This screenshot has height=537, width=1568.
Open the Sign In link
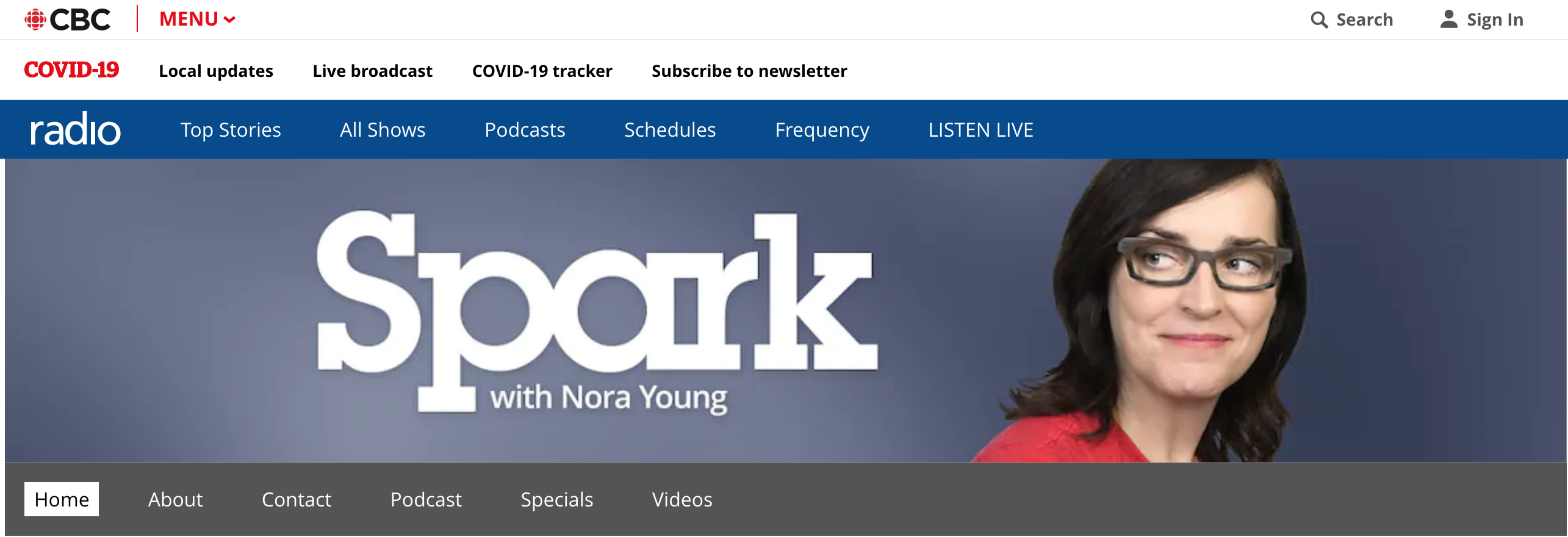(x=1495, y=20)
